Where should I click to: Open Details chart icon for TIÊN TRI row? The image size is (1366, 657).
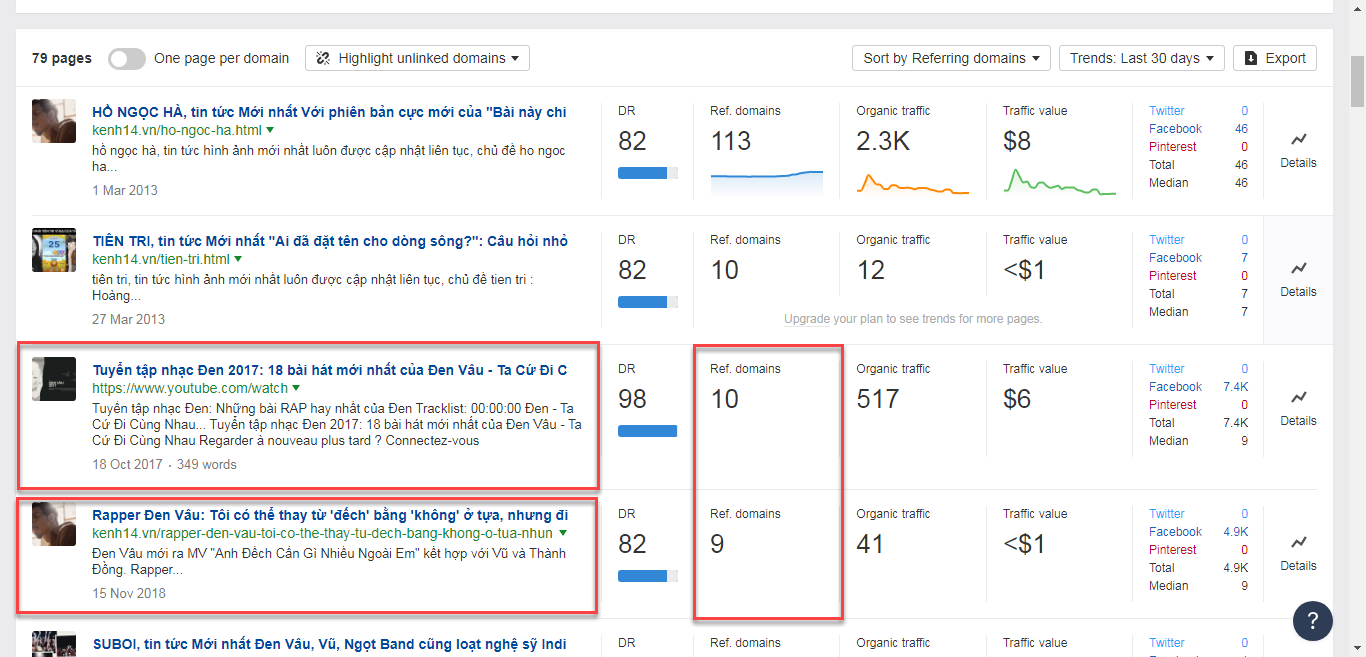1298,269
